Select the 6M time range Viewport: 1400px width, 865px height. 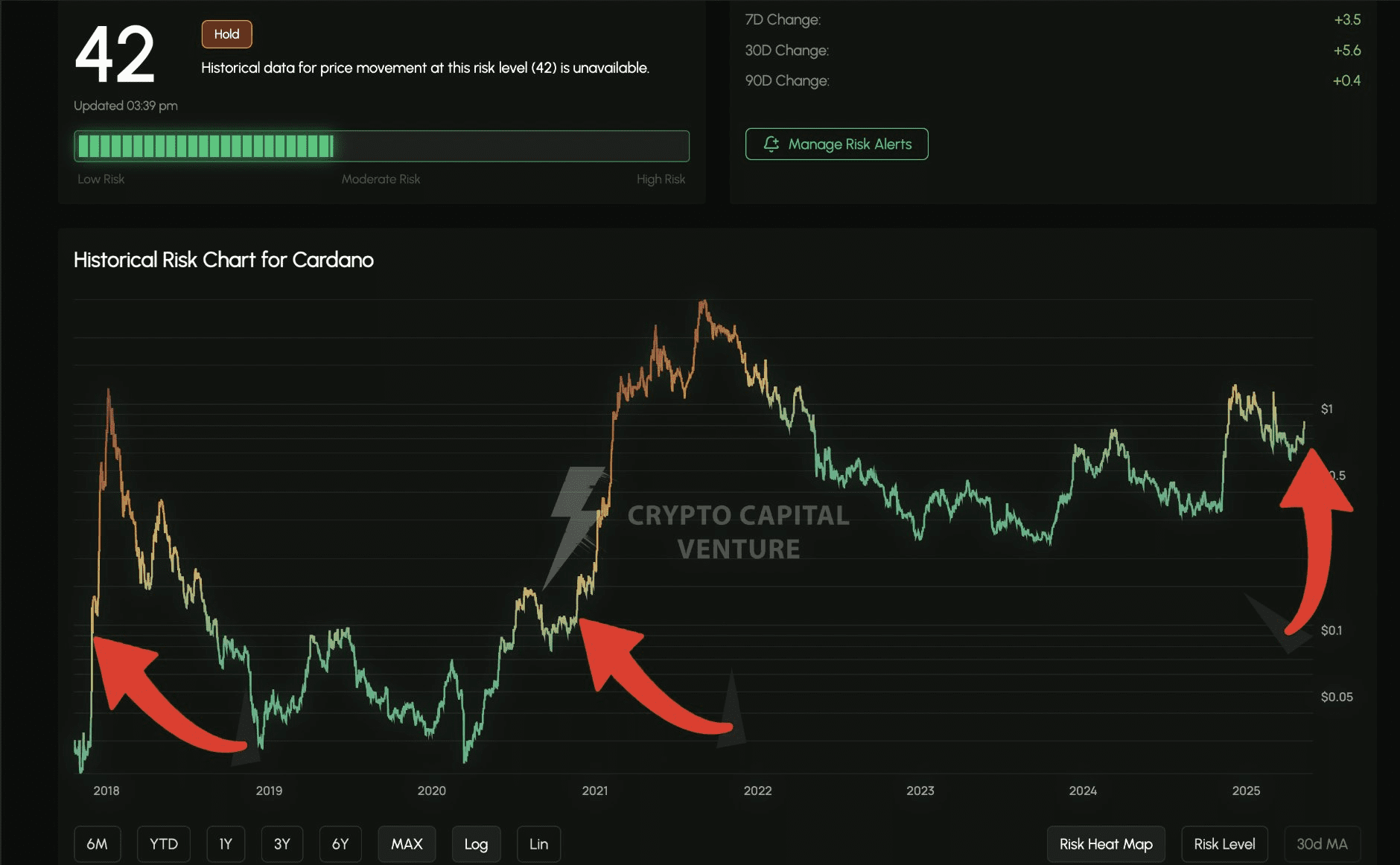[98, 843]
